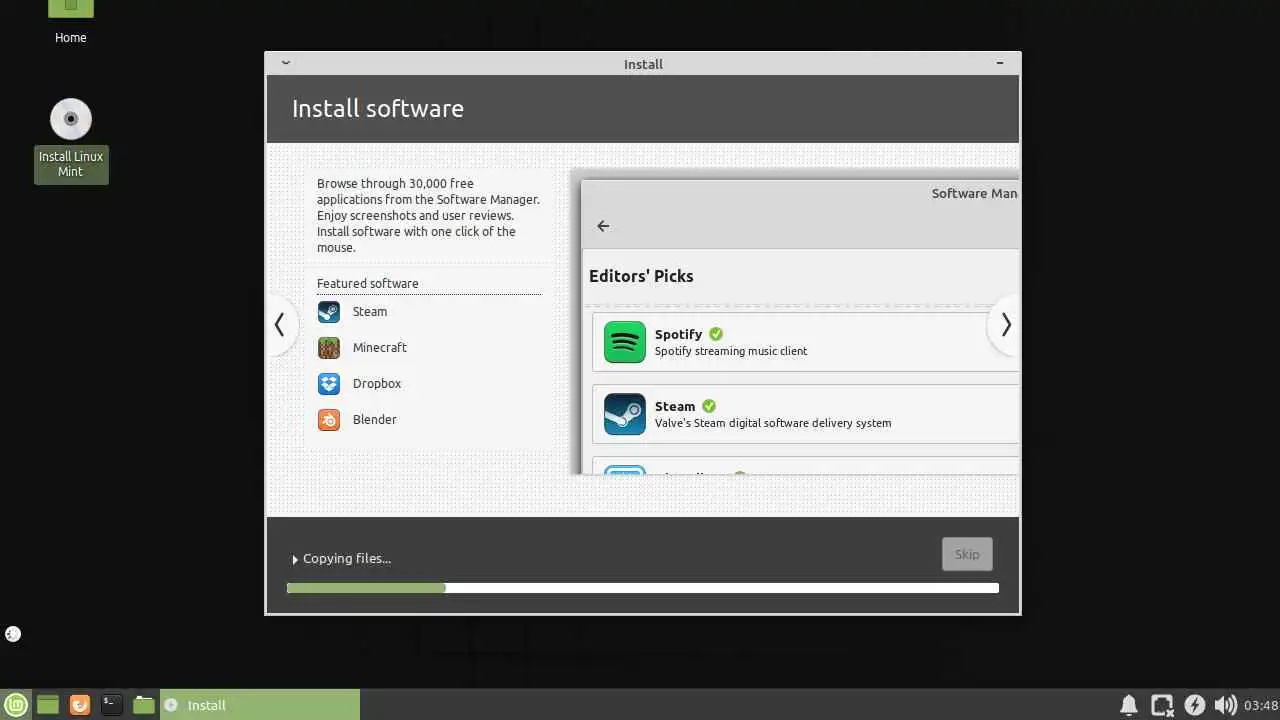Click the Blender icon in Featured software
Screen dimensions: 1280x720
pyautogui.click(x=329, y=420)
